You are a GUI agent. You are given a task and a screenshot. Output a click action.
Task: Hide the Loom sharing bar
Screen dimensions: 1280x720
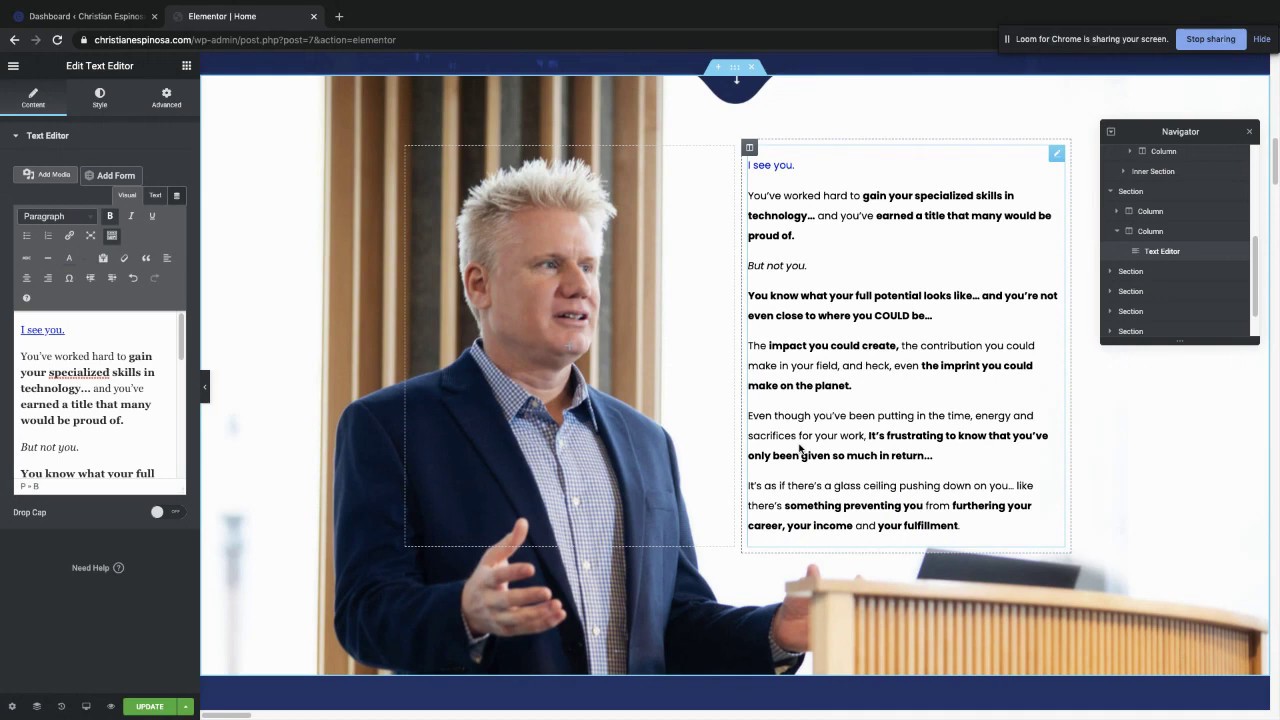(1261, 39)
